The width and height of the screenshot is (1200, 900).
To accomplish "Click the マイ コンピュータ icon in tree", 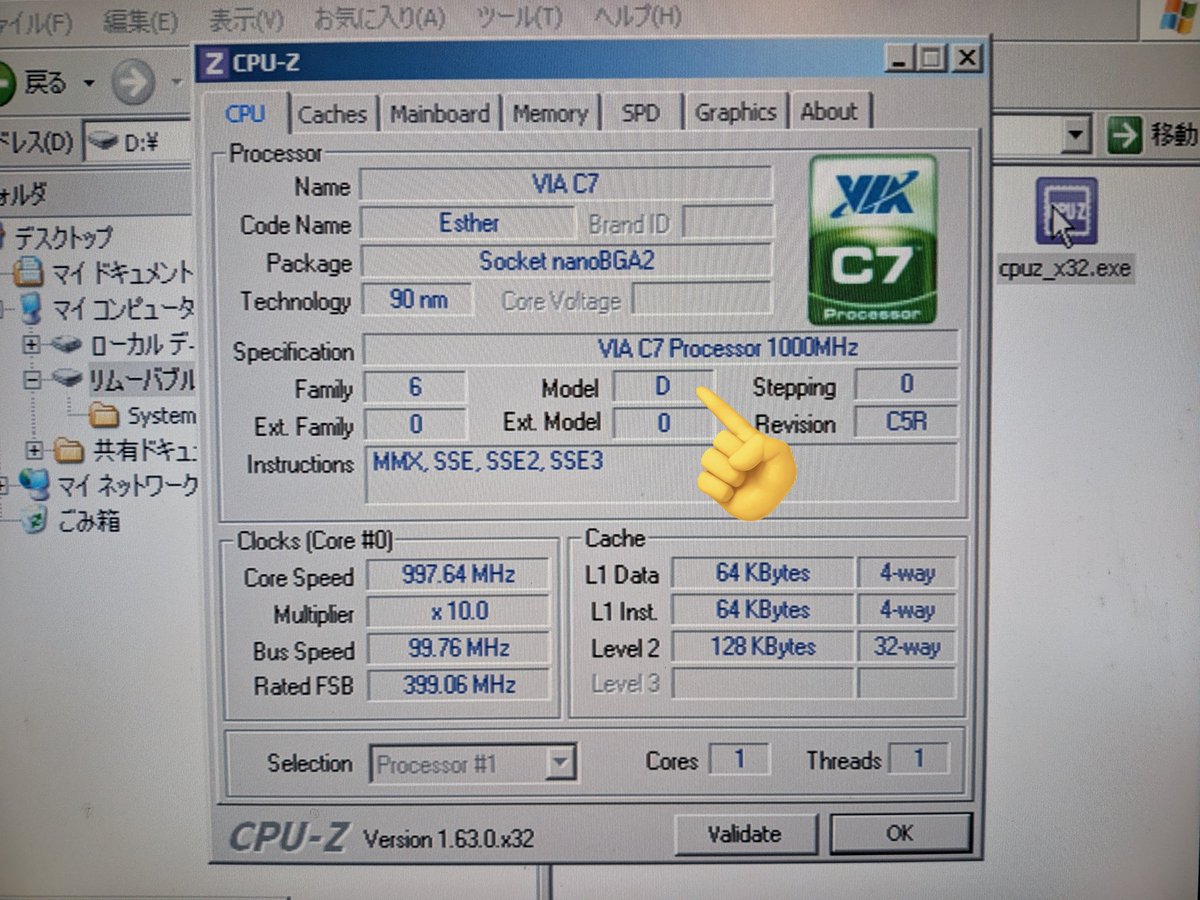I will coord(31,307).
